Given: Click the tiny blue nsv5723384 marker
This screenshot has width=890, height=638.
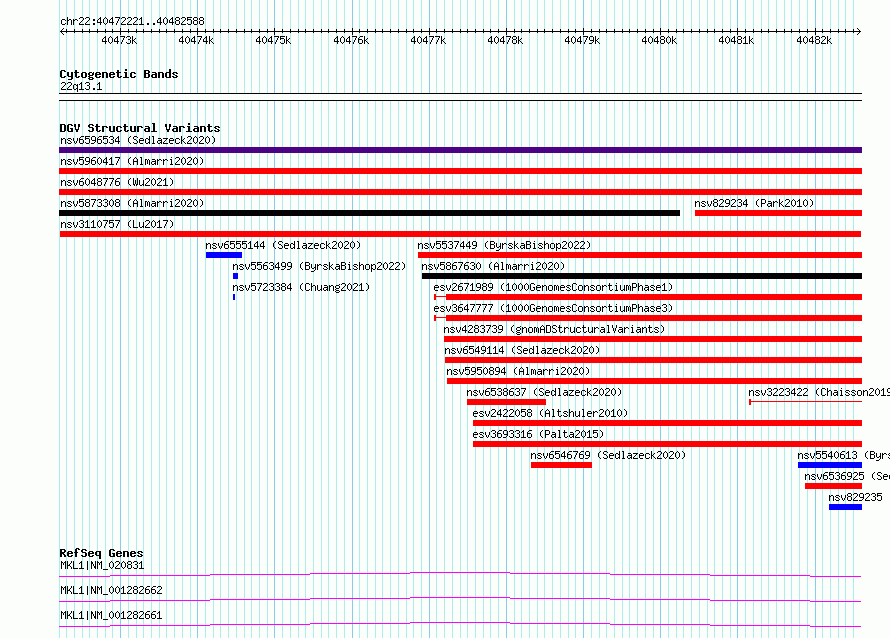Looking at the screenshot, I should [x=234, y=297].
